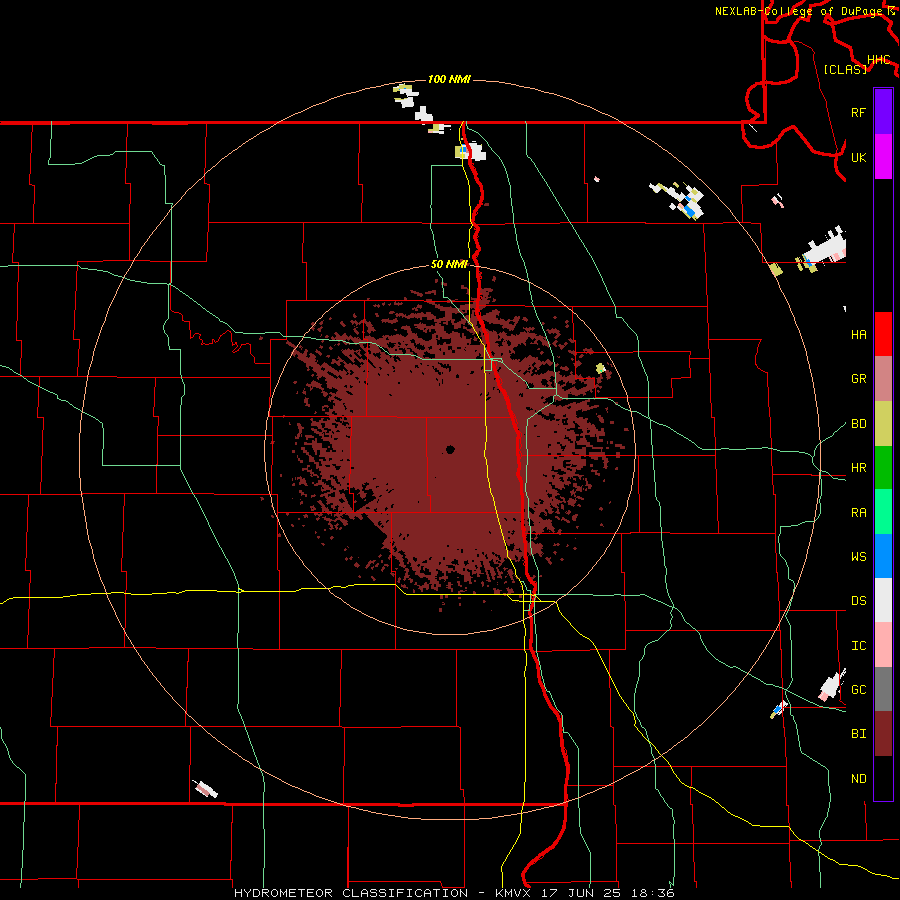Image resolution: width=900 pixels, height=900 pixels.
Task: Click the bright red HA legend swatch
Action: [x=883, y=334]
